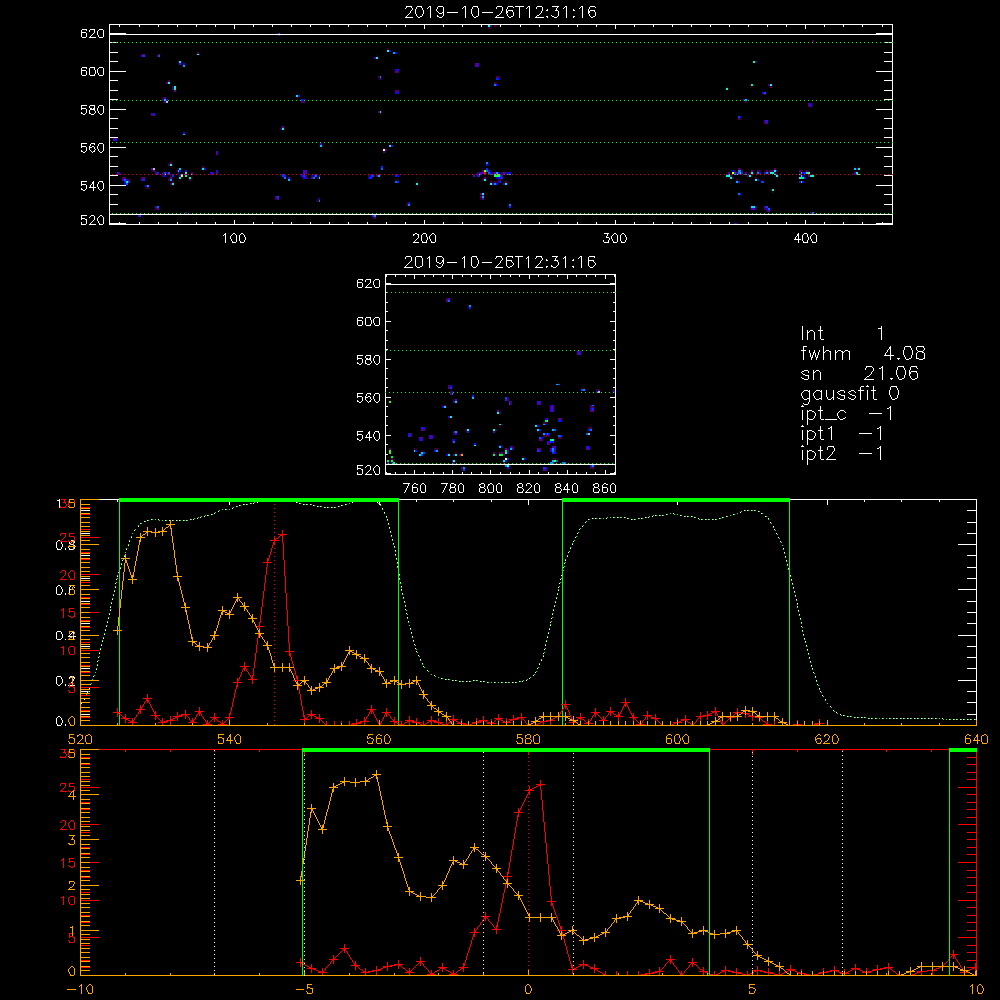Screen dimensions: 1000x1000
Task: Select the 'ipt1 -1' text line
Action: 842,434
